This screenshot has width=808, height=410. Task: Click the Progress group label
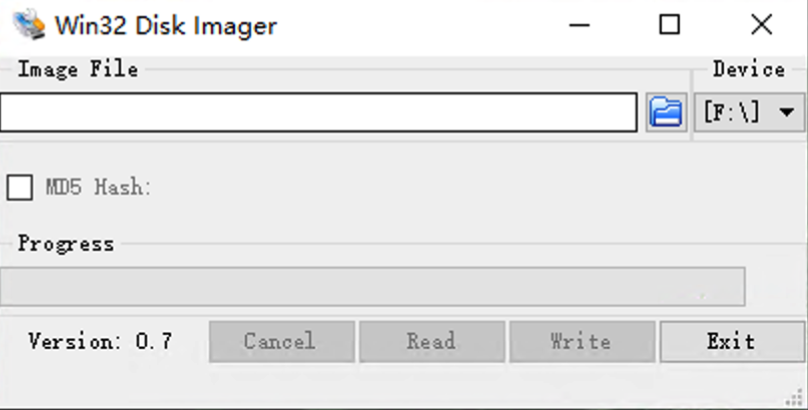pos(66,244)
